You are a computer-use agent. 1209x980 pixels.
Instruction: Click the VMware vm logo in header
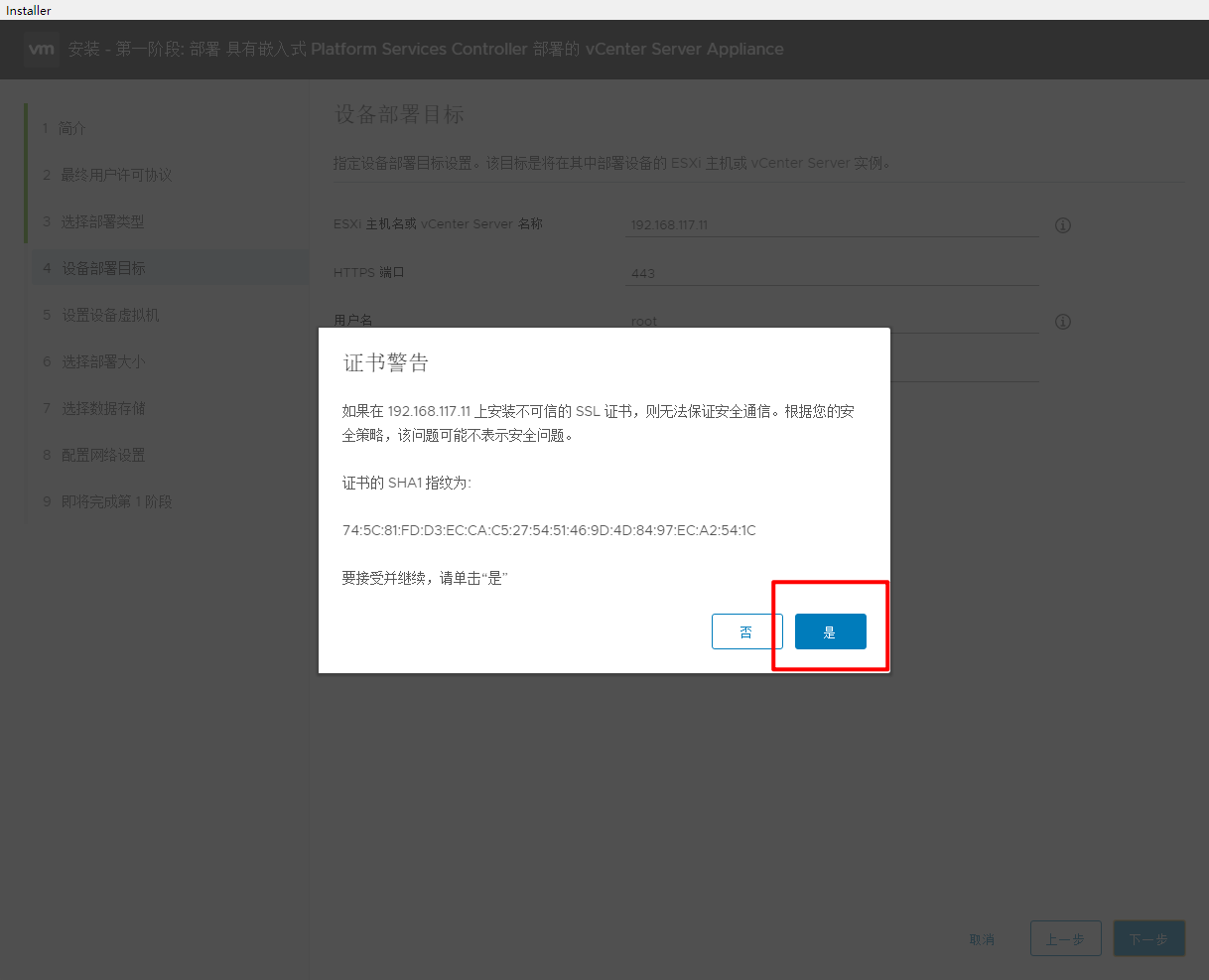tap(42, 49)
